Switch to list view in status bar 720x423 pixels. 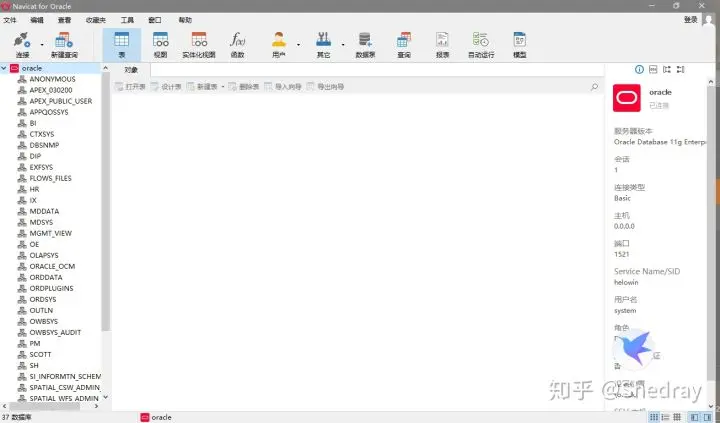(x=665, y=417)
